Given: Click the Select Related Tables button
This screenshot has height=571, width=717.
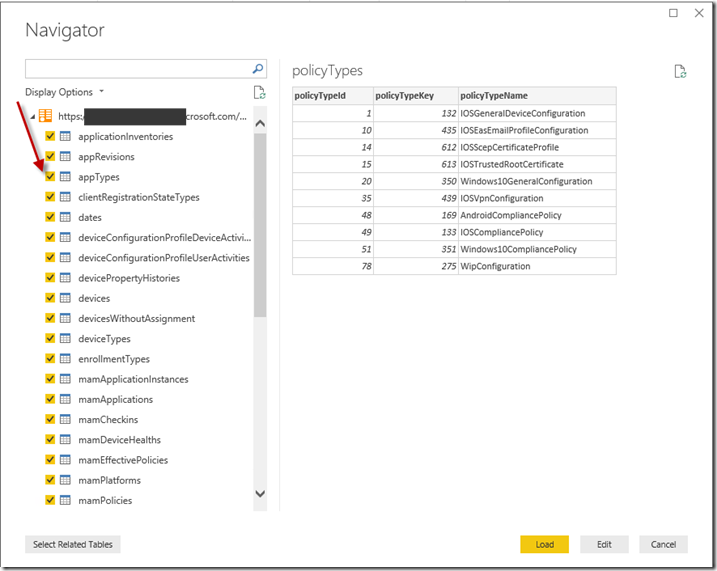Looking at the screenshot, I should click(x=73, y=544).
